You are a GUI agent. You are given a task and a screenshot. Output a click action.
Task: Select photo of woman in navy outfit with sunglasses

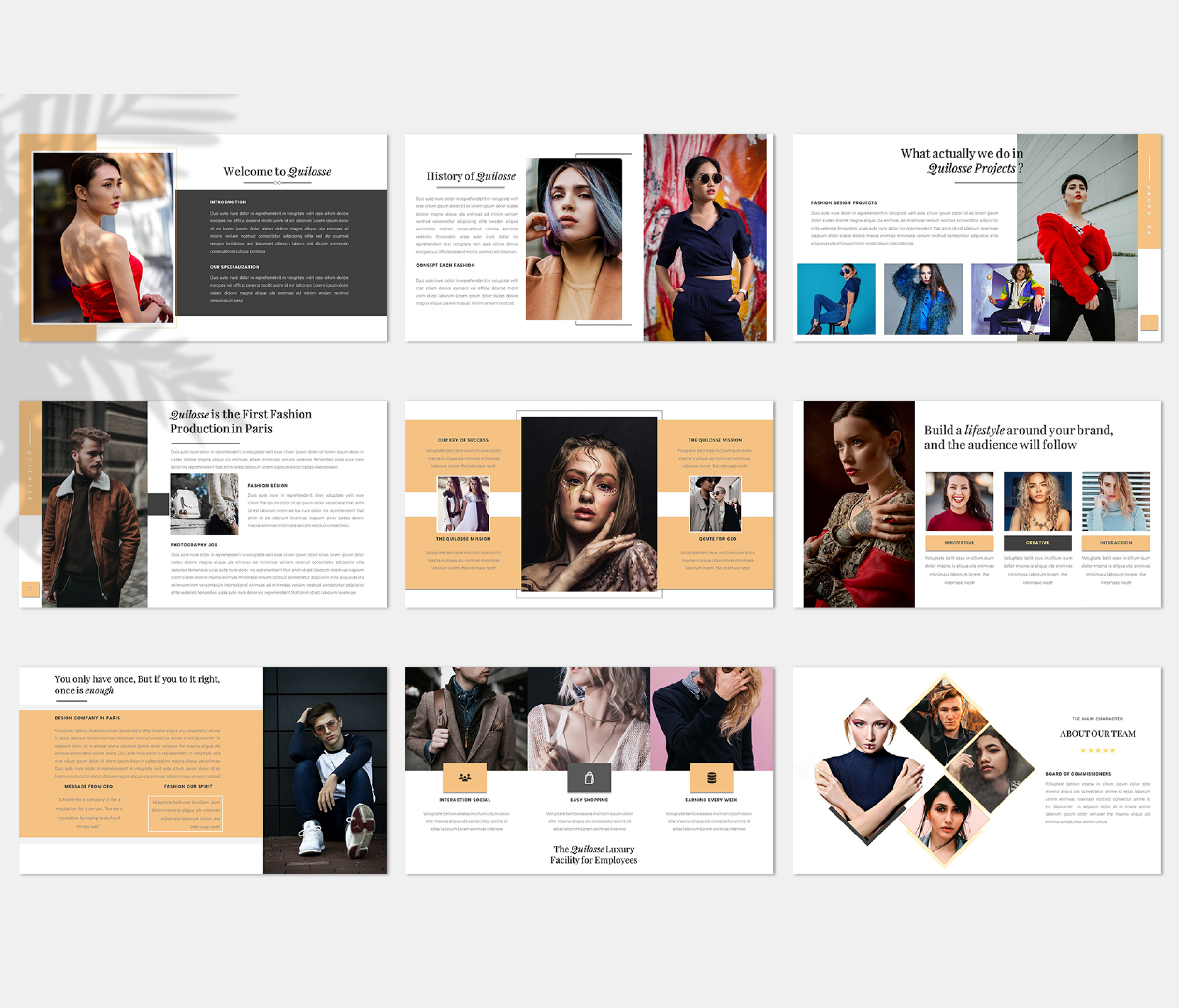point(705,238)
